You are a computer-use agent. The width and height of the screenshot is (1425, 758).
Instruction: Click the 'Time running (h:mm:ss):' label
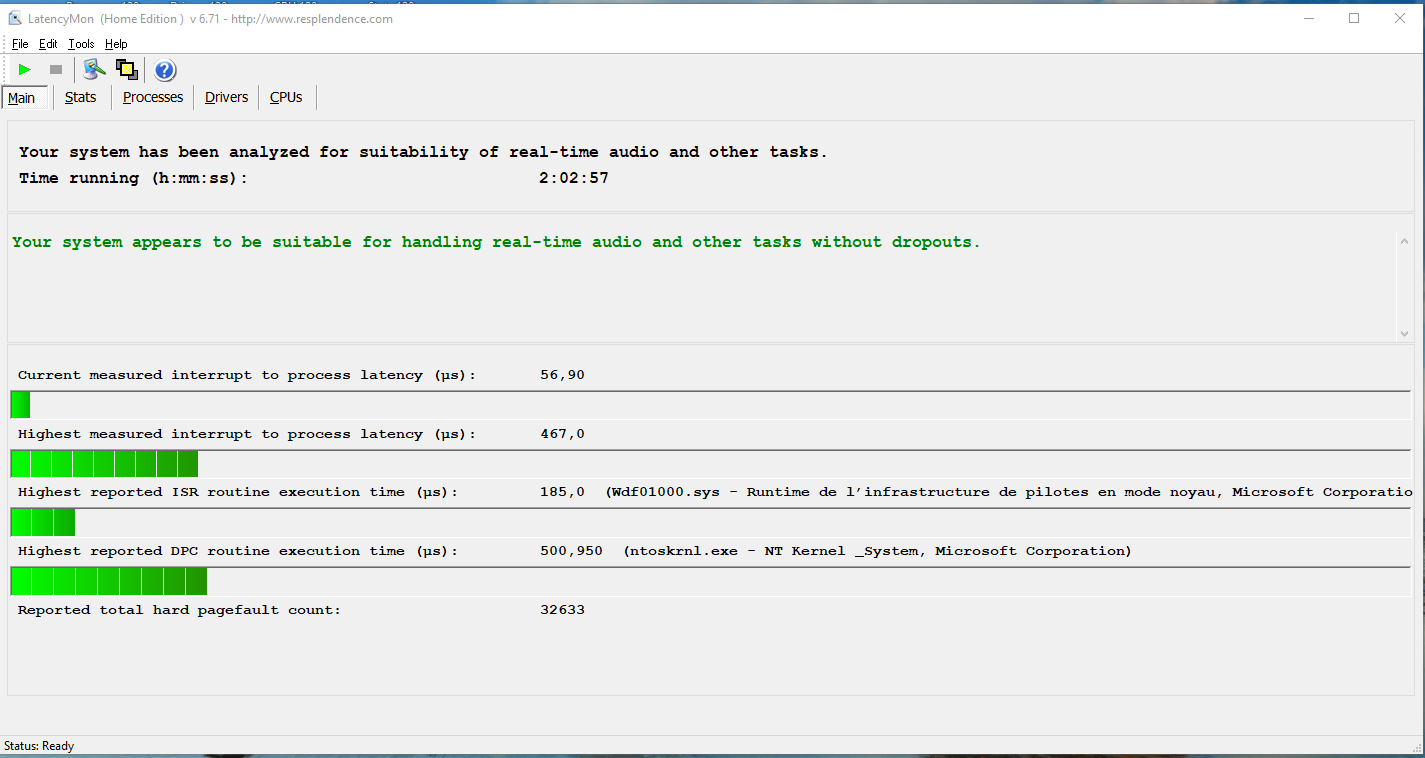point(133,178)
